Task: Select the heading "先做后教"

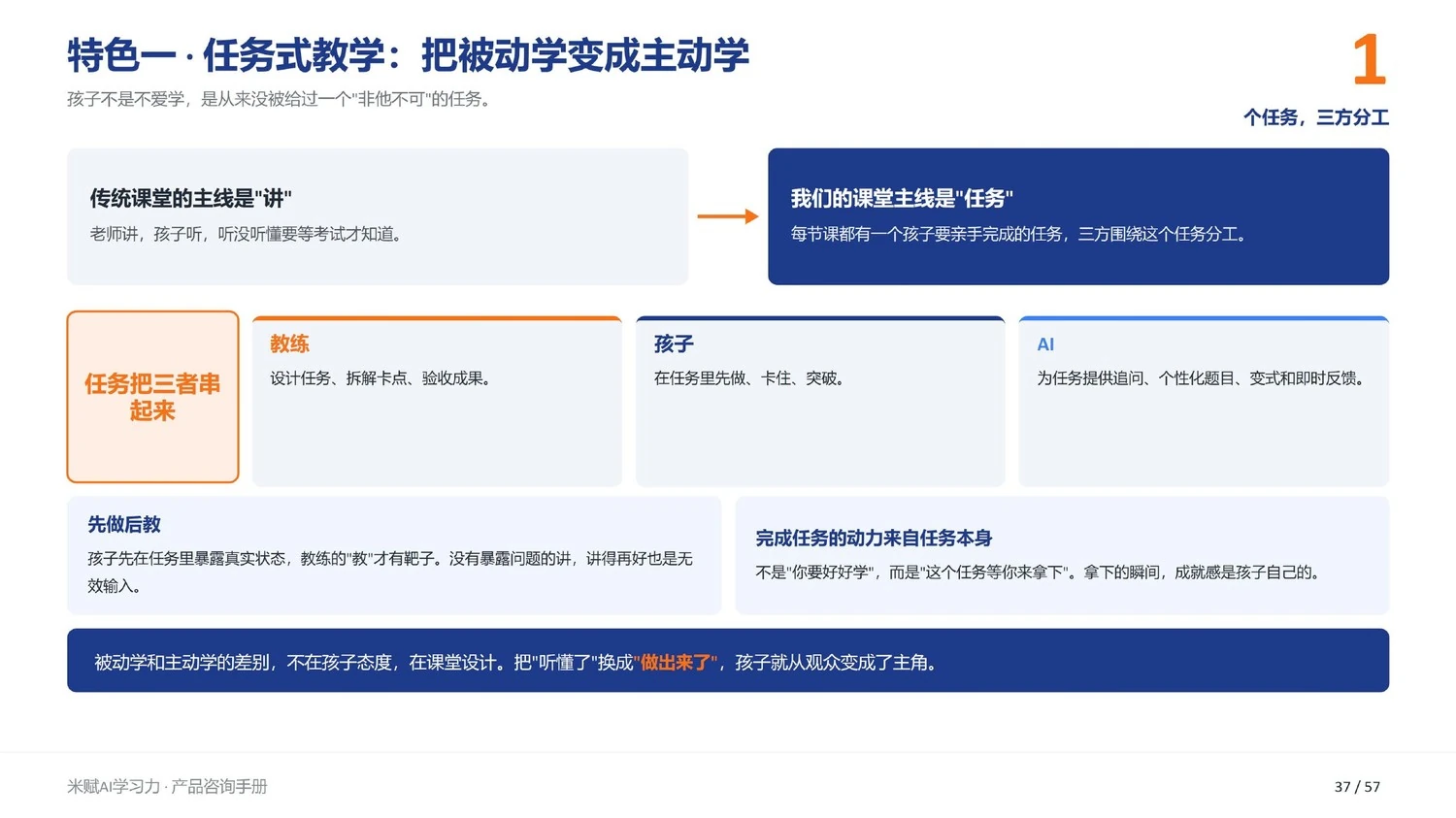Action: [x=124, y=525]
